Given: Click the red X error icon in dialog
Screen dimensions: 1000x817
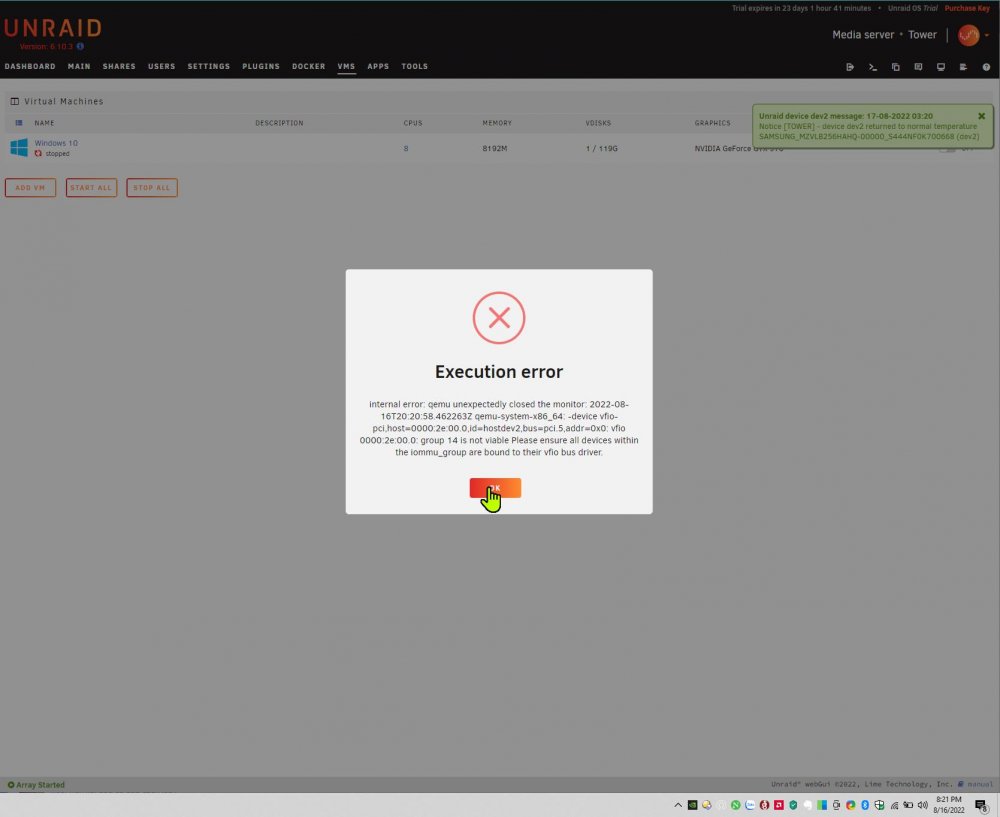Looking at the screenshot, I should [x=499, y=318].
